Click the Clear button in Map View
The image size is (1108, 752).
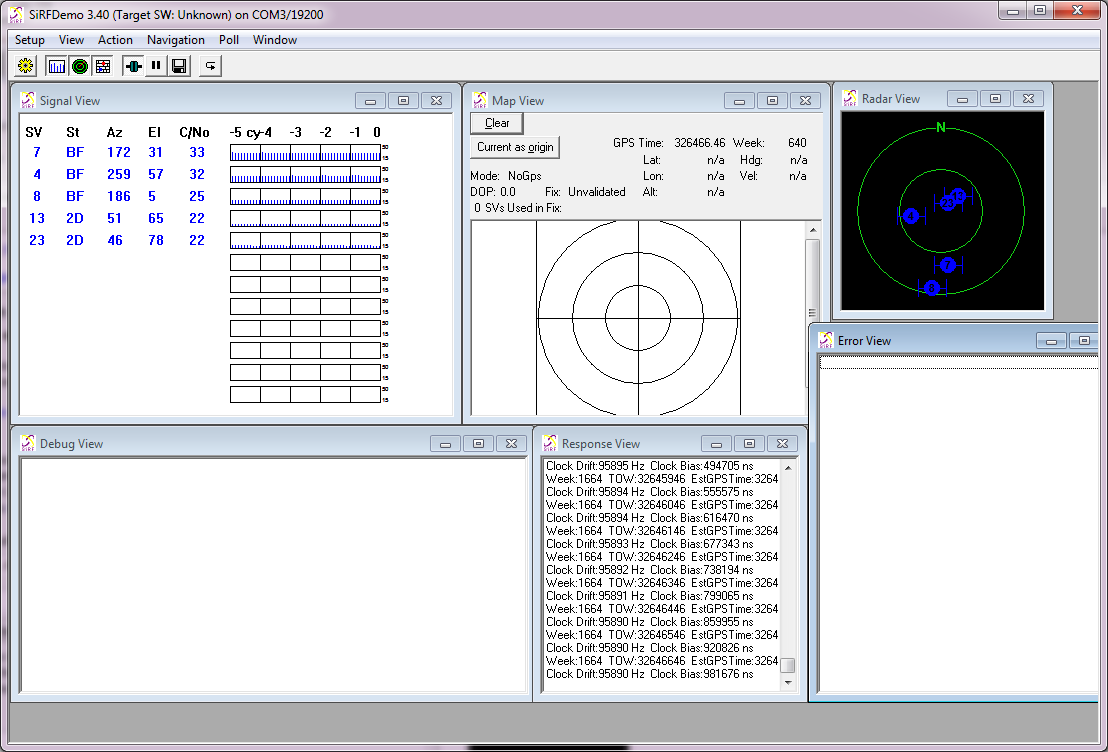497,123
